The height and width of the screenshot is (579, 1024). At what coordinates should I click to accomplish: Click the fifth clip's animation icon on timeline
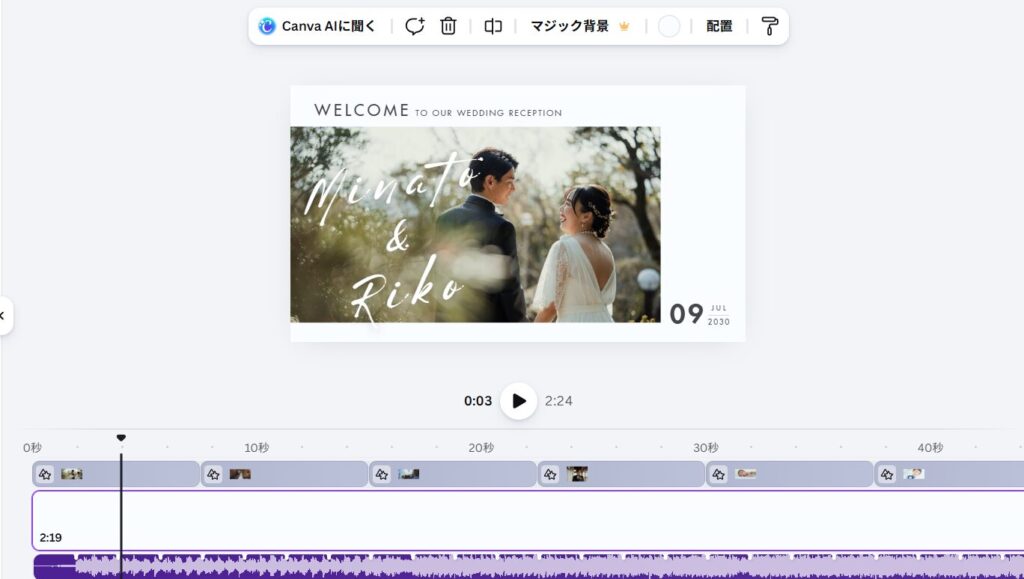click(719, 474)
